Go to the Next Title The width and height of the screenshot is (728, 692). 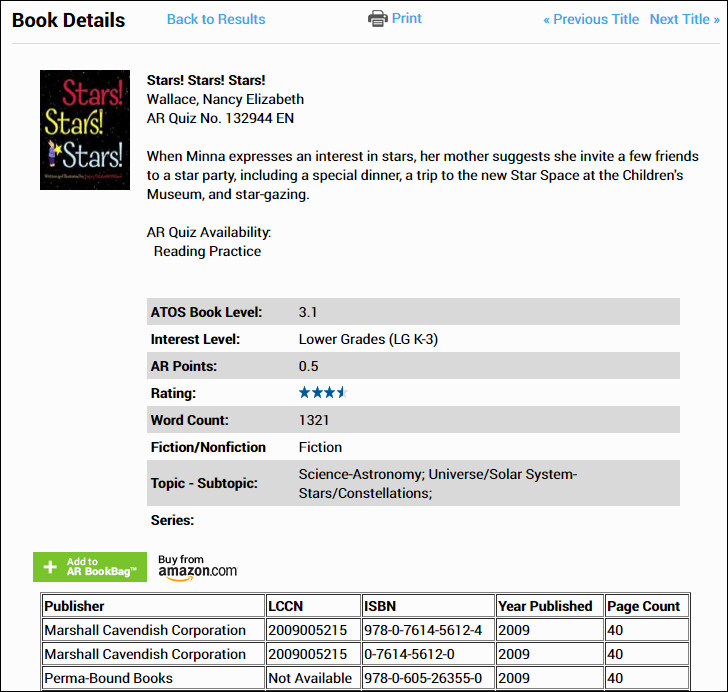click(x=684, y=19)
